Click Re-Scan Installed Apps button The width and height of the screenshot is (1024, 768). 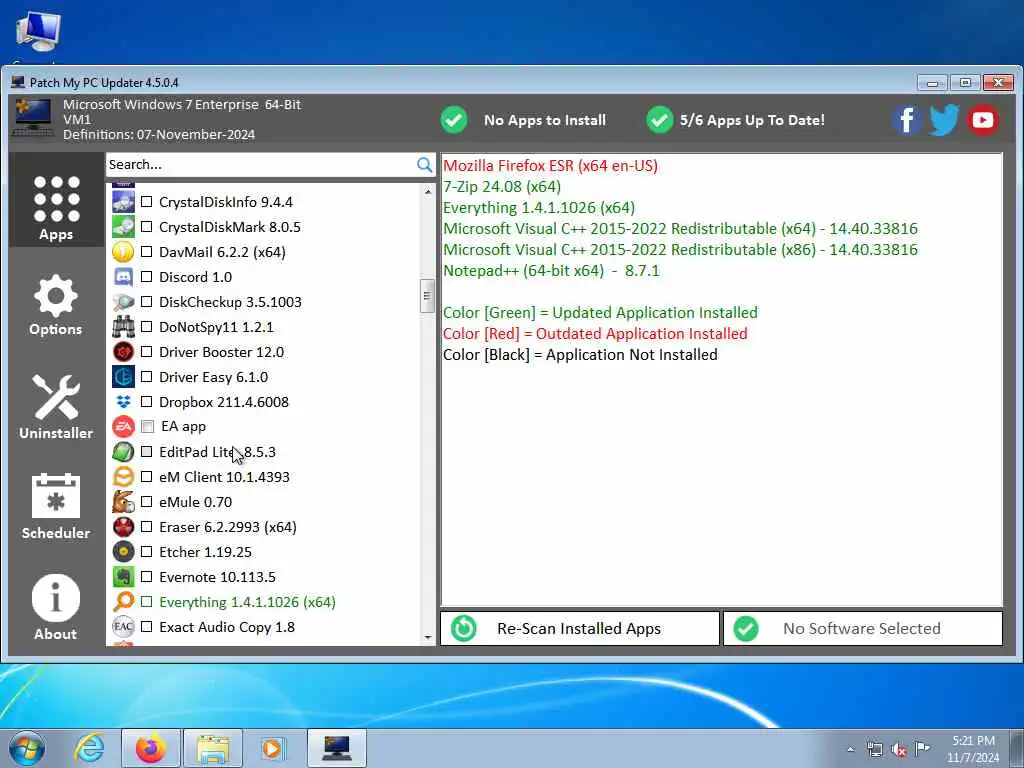click(580, 628)
